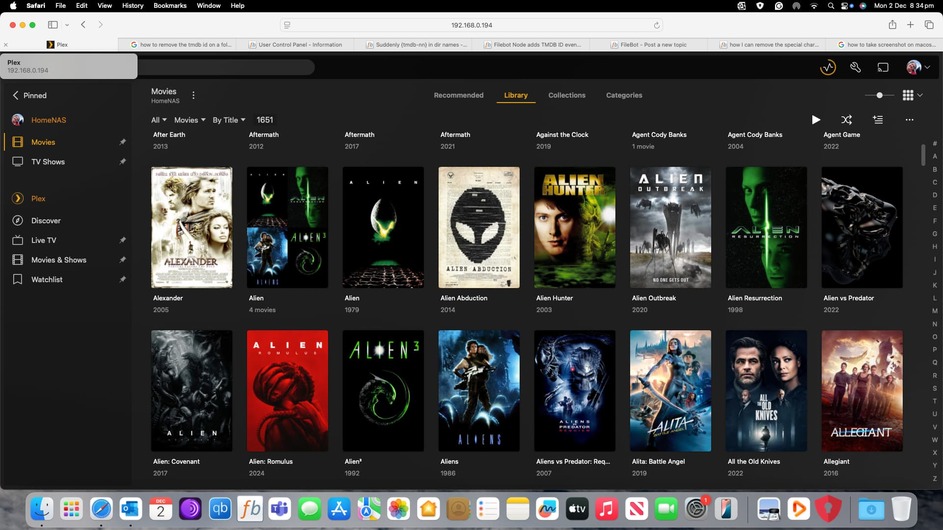Click Safari share icon
The width and height of the screenshot is (943, 530).
892,25
